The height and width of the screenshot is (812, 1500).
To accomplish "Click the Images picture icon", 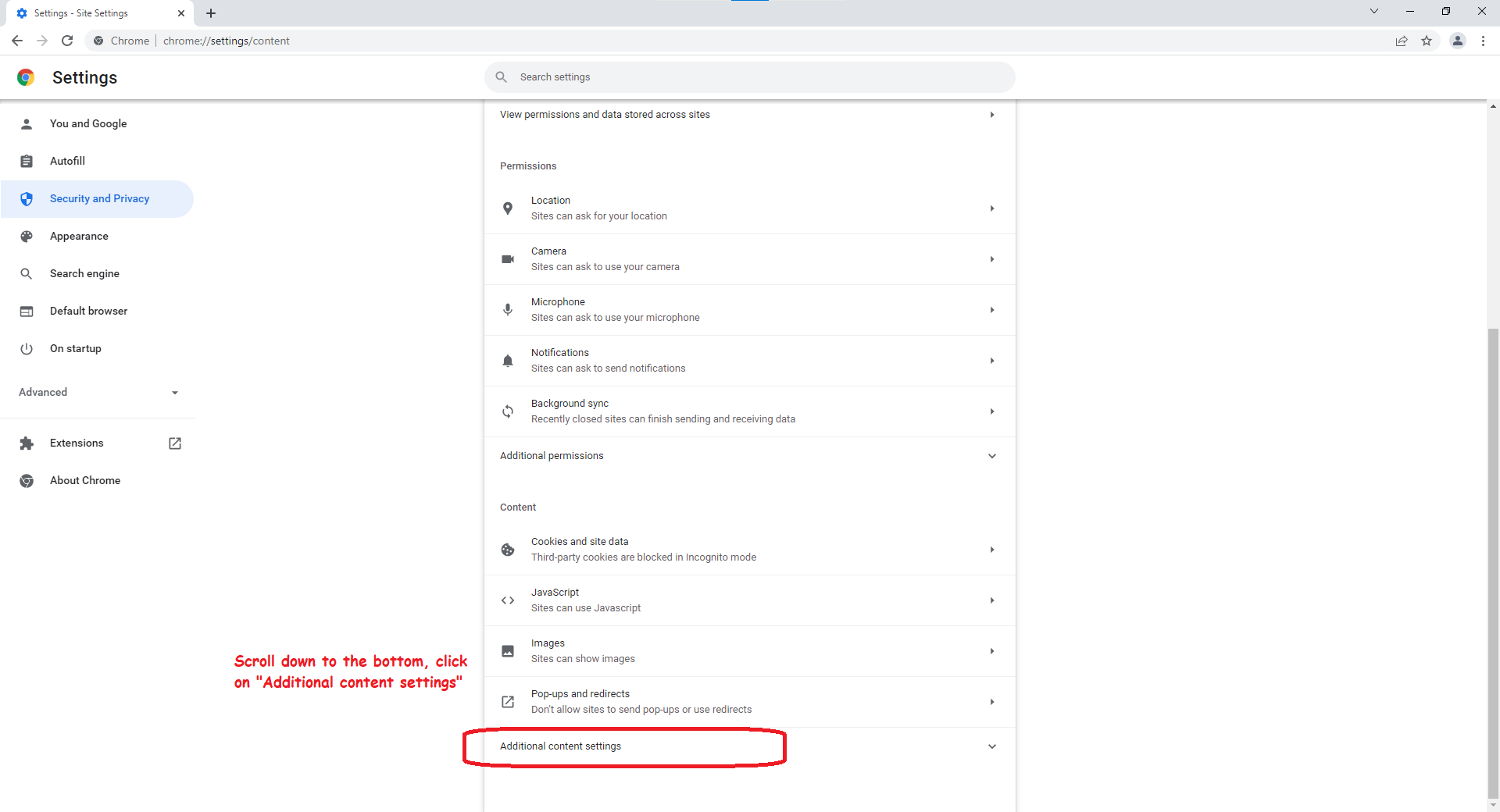I will pos(508,651).
